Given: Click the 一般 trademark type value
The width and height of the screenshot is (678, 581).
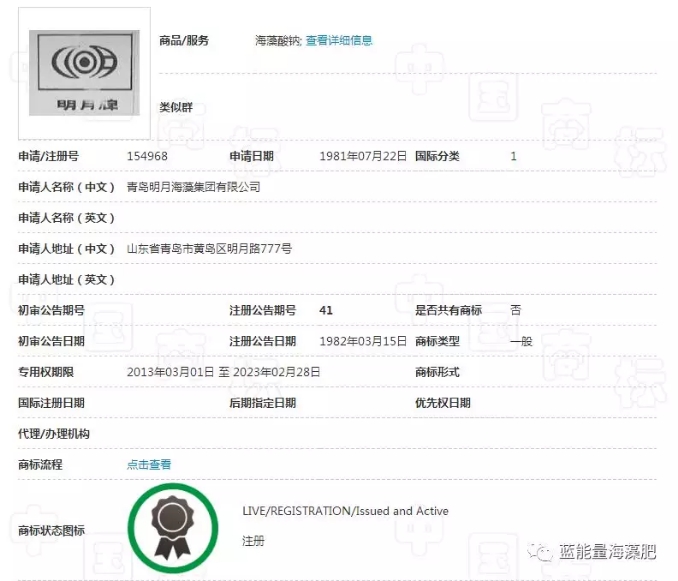Looking at the screenshot, I should 521,341.
